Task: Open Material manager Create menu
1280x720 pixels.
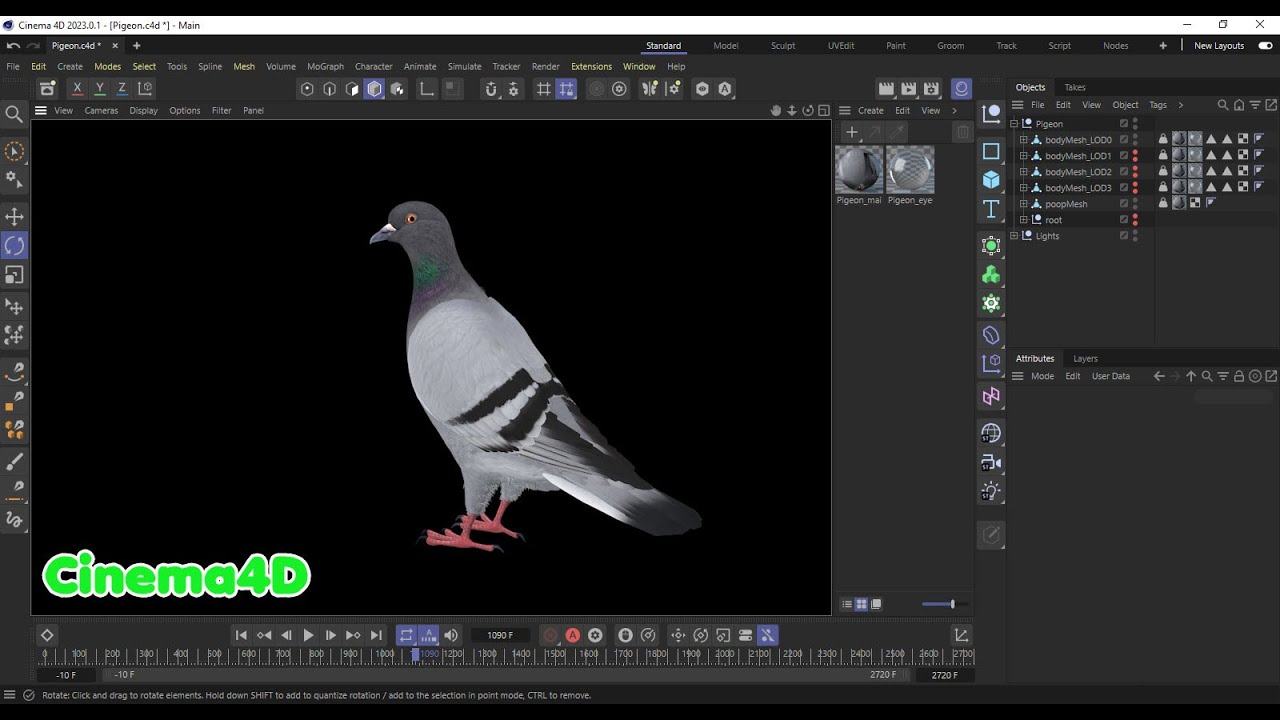Action: [x=871, y=111]
